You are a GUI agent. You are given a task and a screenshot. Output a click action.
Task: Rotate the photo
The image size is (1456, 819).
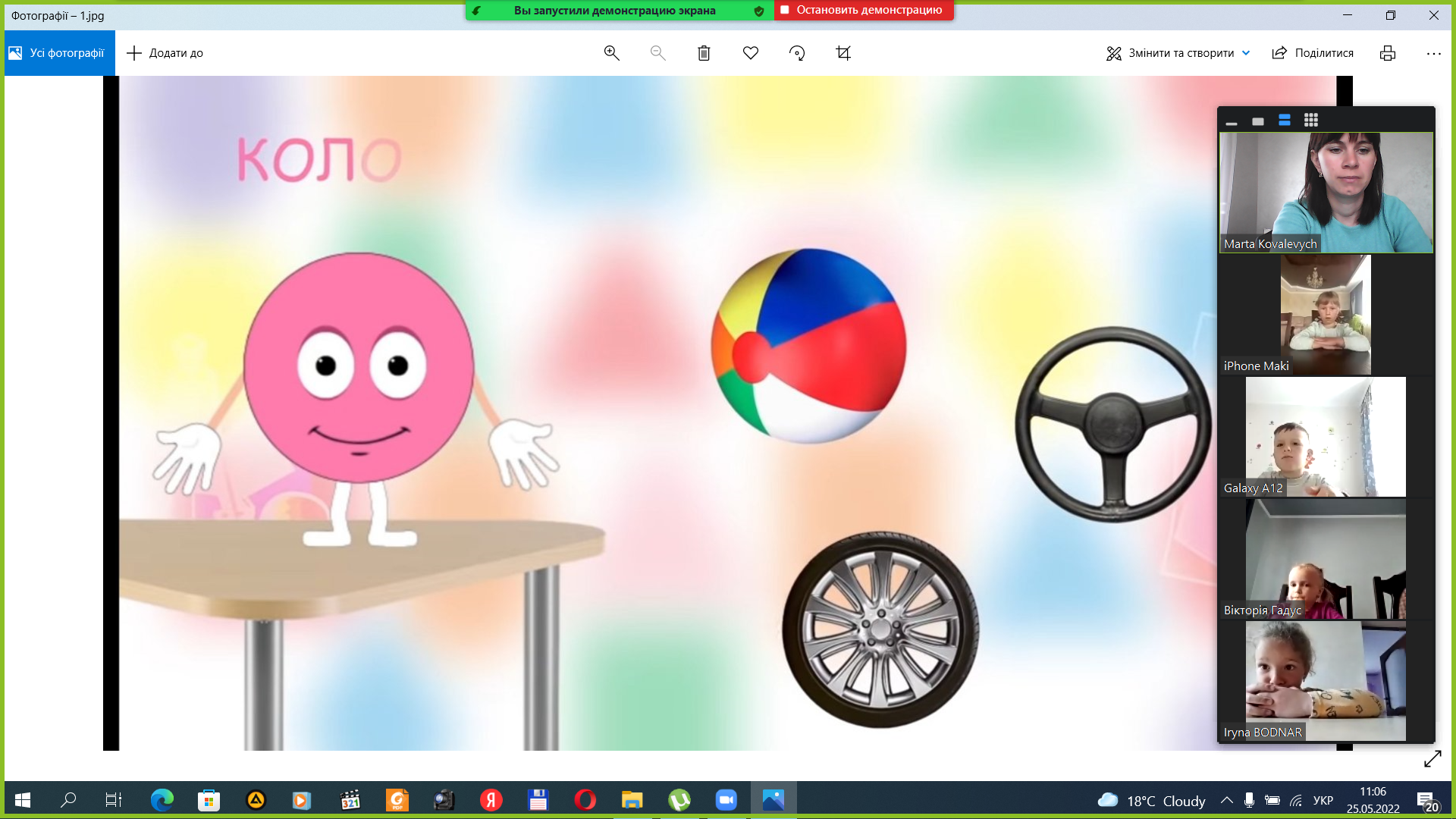tap(796, 53)
